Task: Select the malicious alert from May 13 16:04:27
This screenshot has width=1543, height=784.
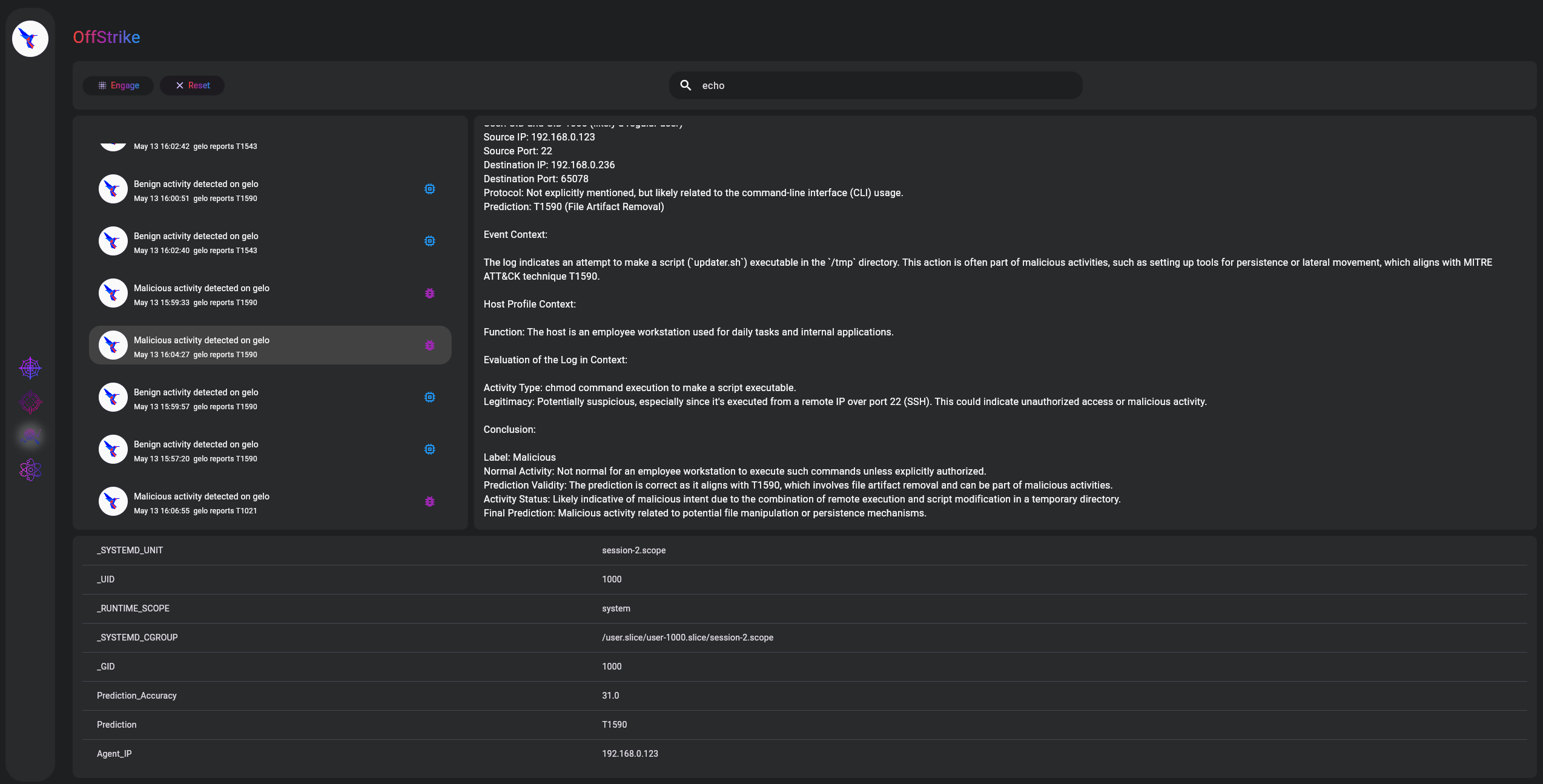Action: coord(270,345)
